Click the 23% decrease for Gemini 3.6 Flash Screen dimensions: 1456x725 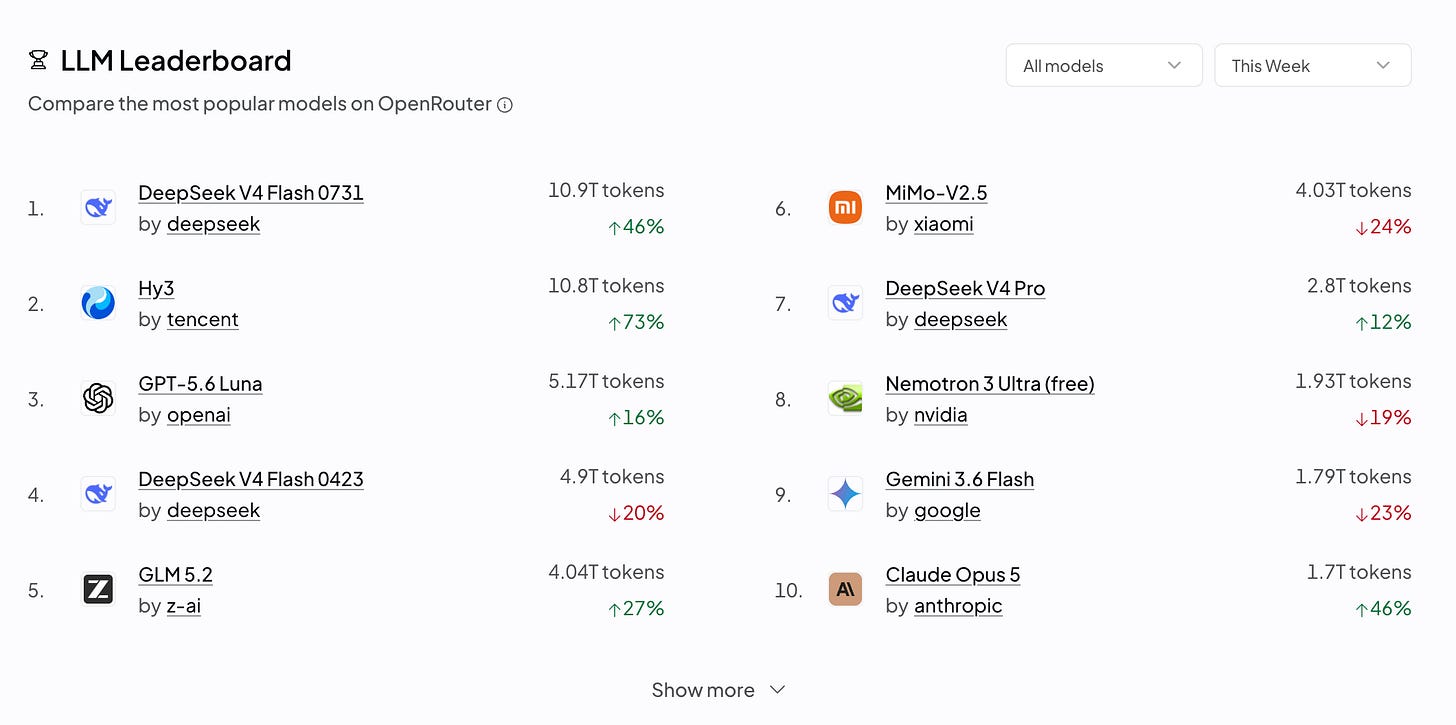1383,513
